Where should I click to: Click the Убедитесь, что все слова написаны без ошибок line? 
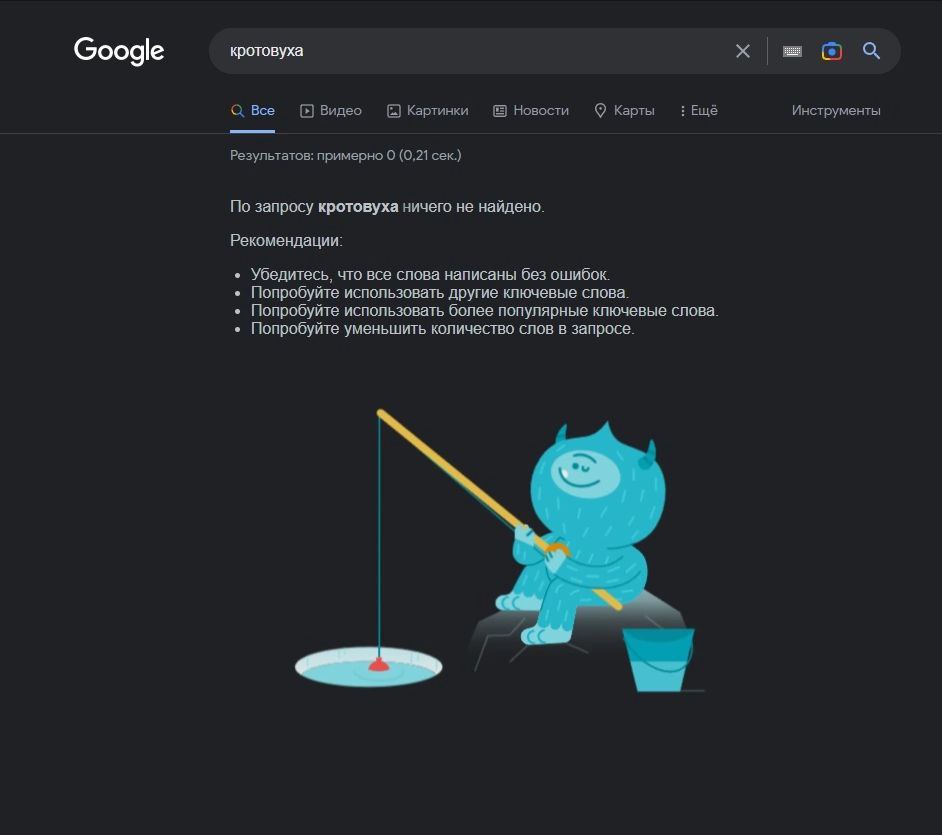(430, 275)
